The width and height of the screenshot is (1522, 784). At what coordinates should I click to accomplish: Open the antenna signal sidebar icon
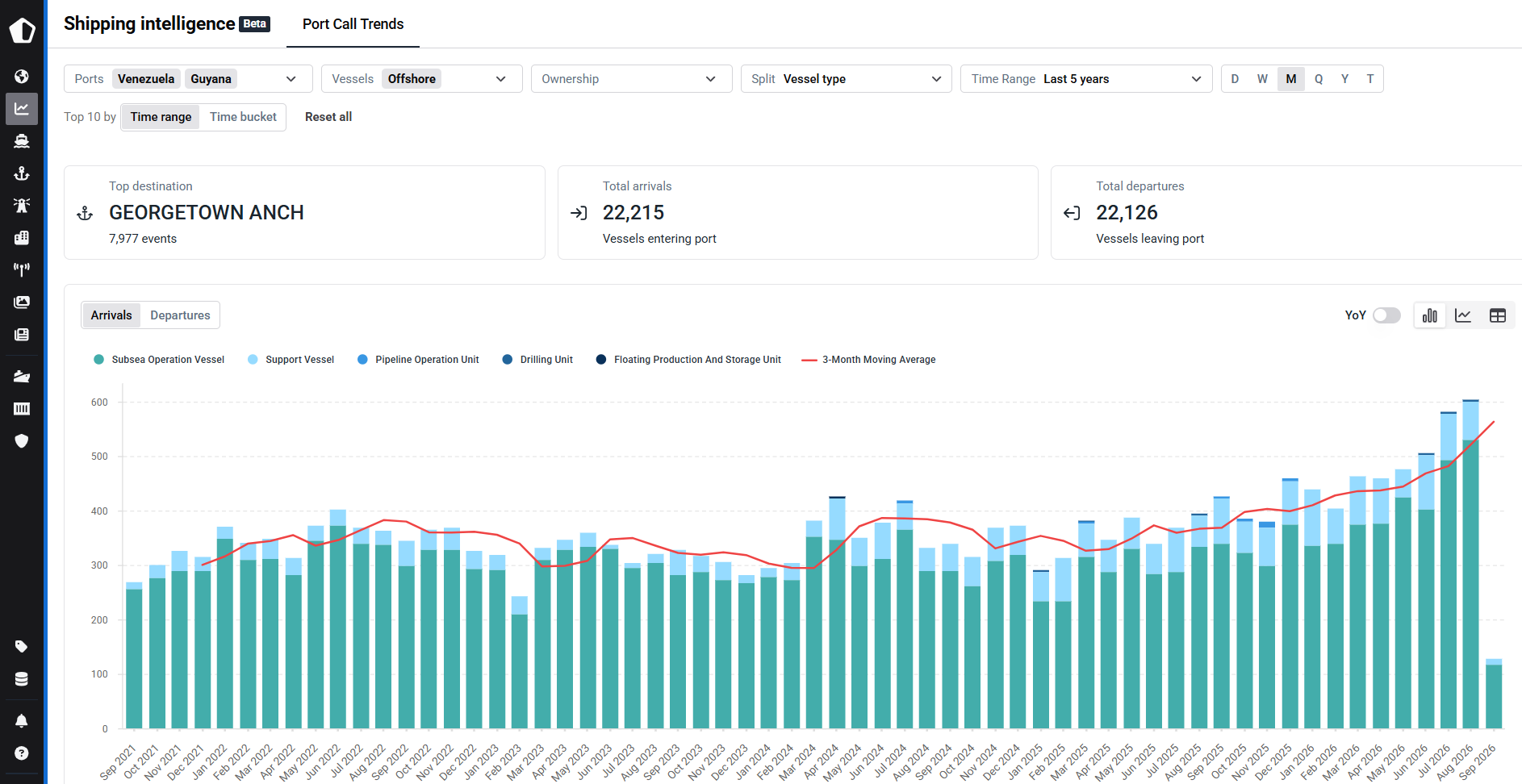[22, 270]
